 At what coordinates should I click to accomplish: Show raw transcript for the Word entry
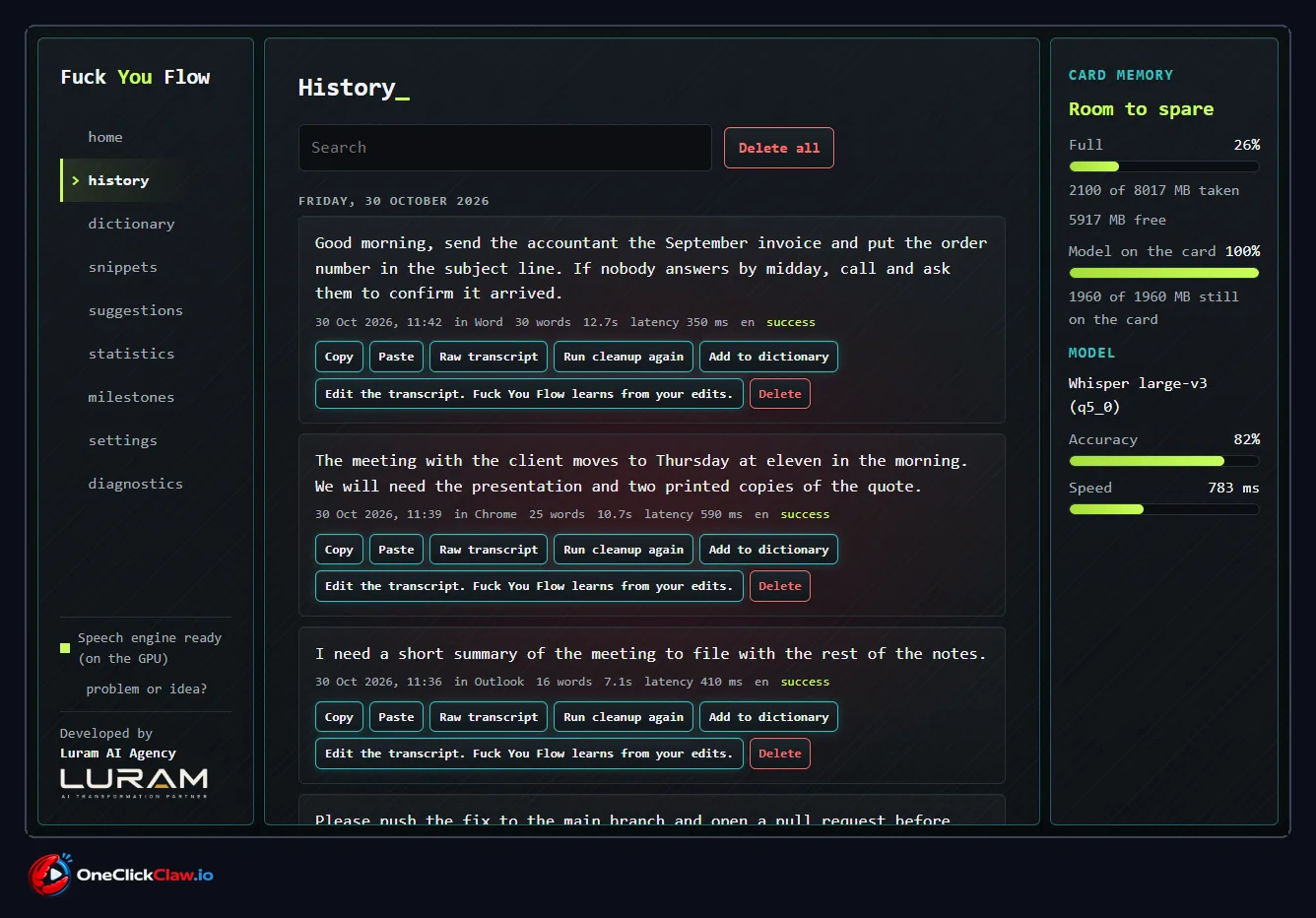click(489, 357)
